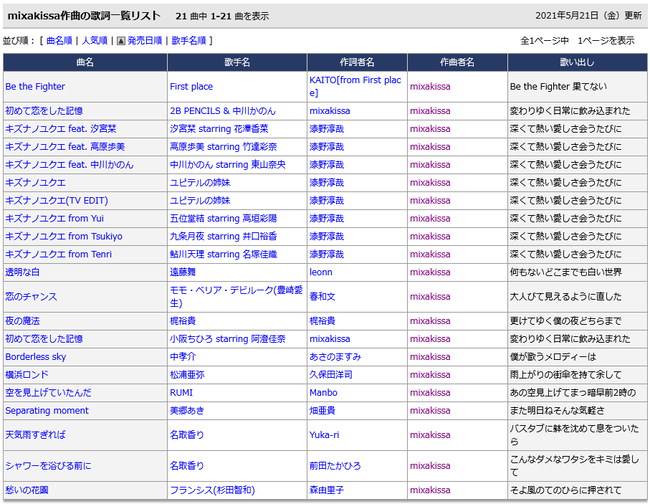The image size is (650, 504).
Task: Open lyricist page for Yuka-ri
Action: pos(324,435)
